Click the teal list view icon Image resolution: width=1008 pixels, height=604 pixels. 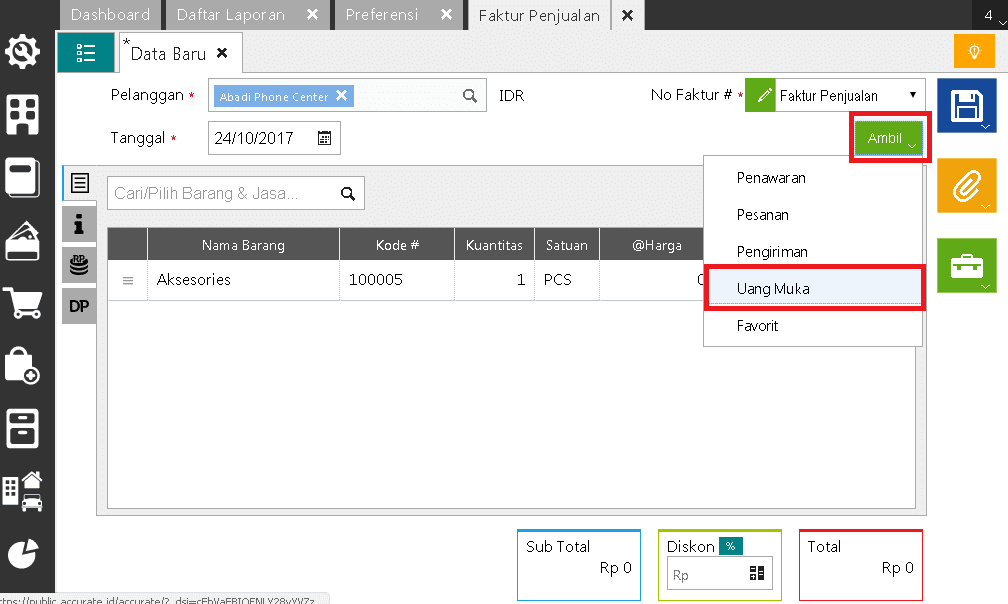(x=85, y=52)
